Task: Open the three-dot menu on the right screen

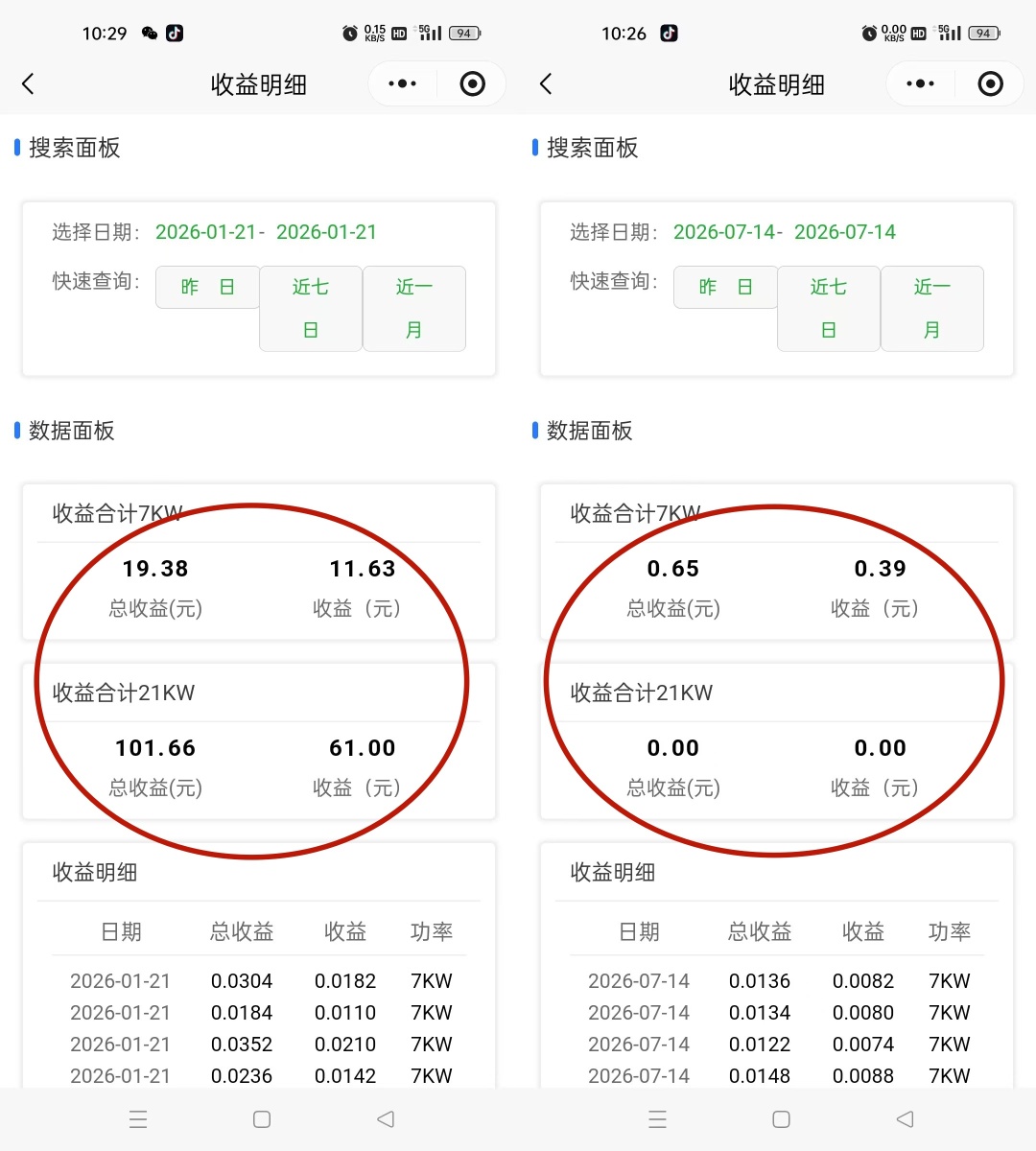Action: (x=921, y=84)
